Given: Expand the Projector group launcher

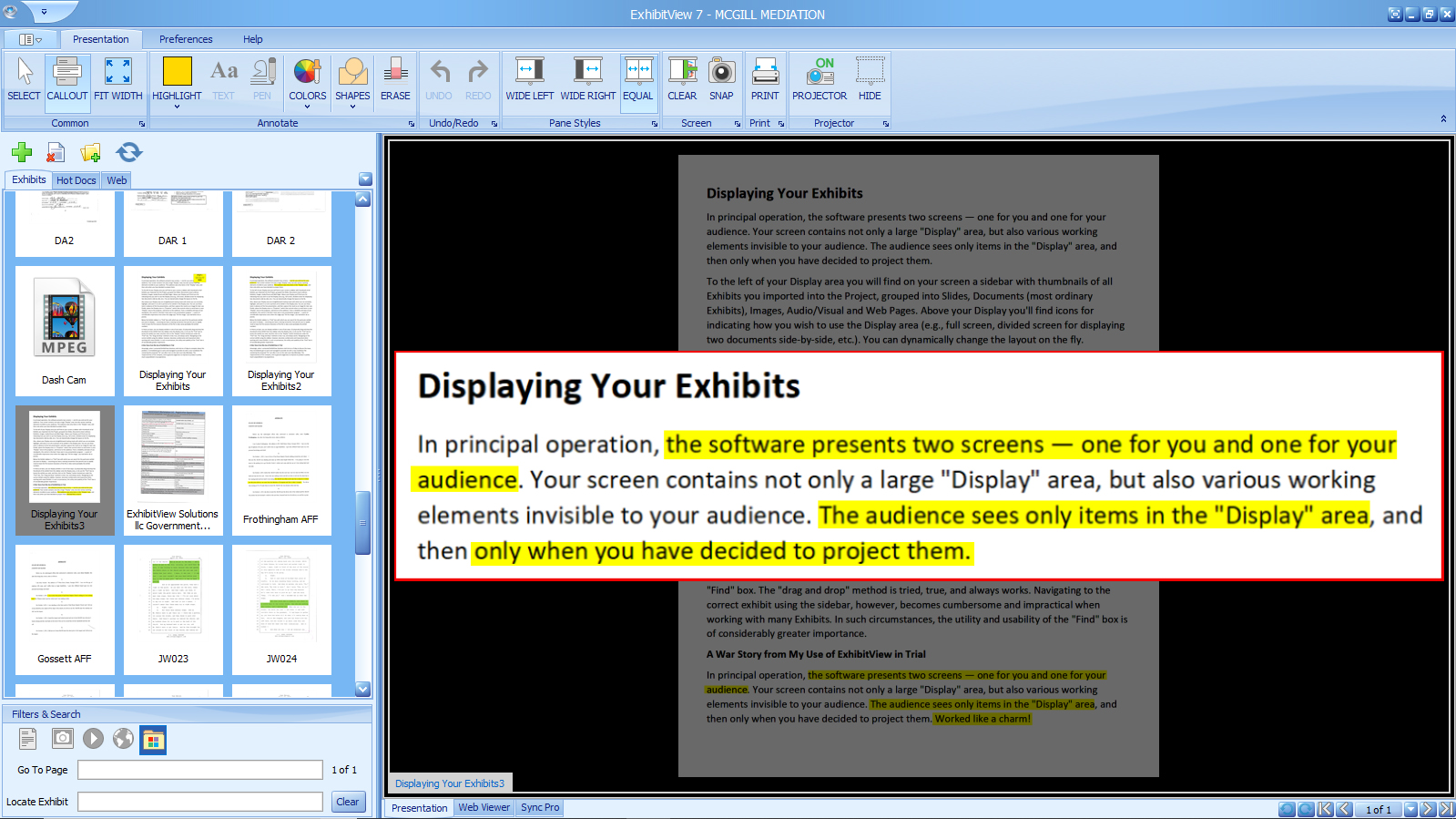Looking at the screenshot, I should 885,124.
